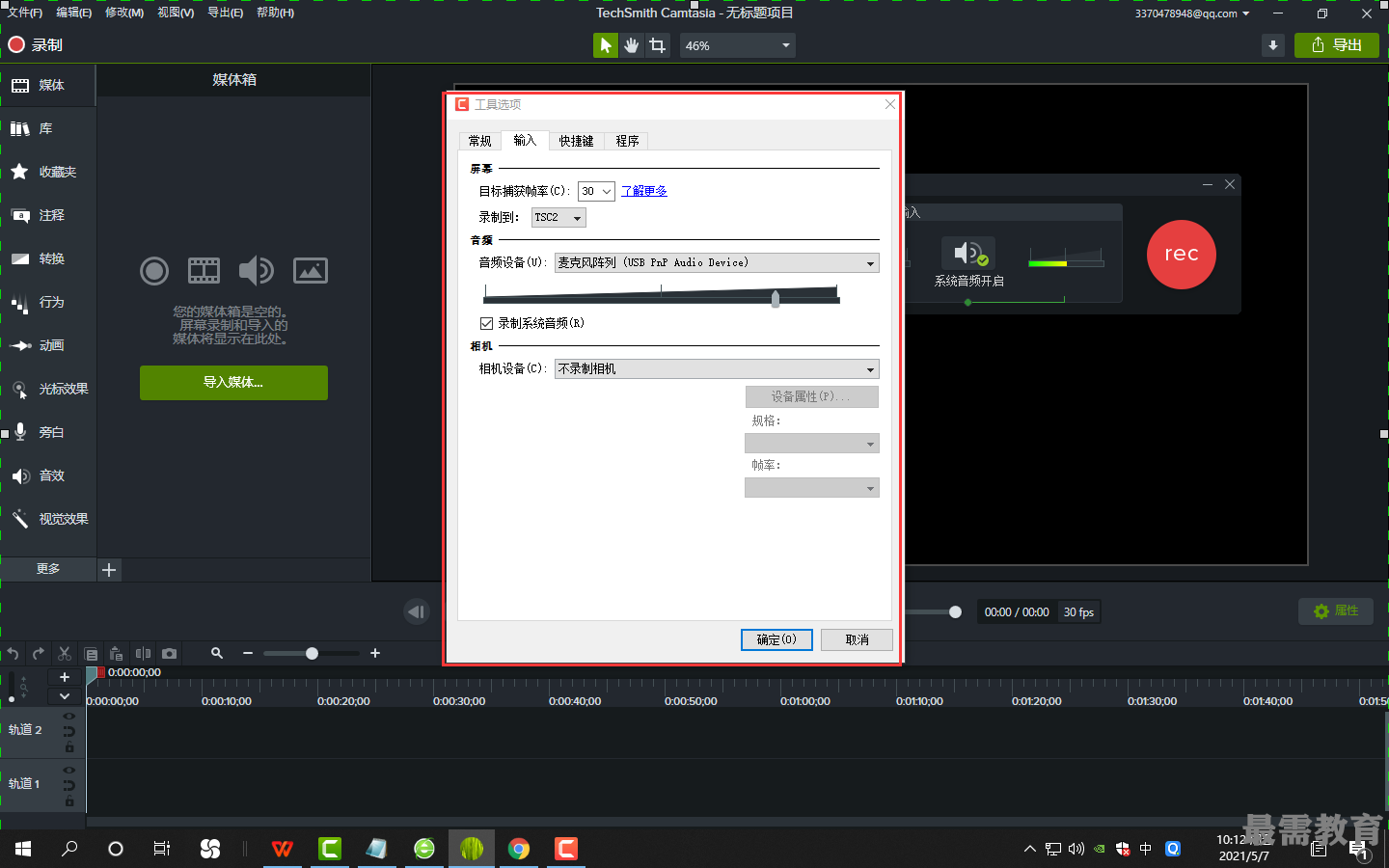Open the 音效 (Audio Effects) panel
1389x868 pixels.
click(48, 476)
